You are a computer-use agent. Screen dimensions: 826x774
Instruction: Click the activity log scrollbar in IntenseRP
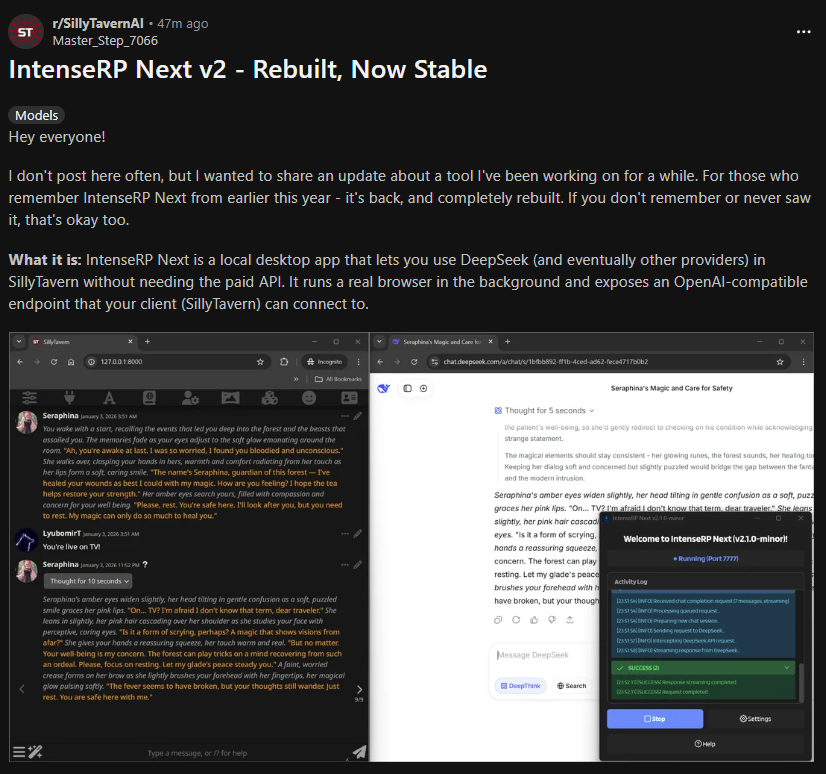click(x=801, y=683)
